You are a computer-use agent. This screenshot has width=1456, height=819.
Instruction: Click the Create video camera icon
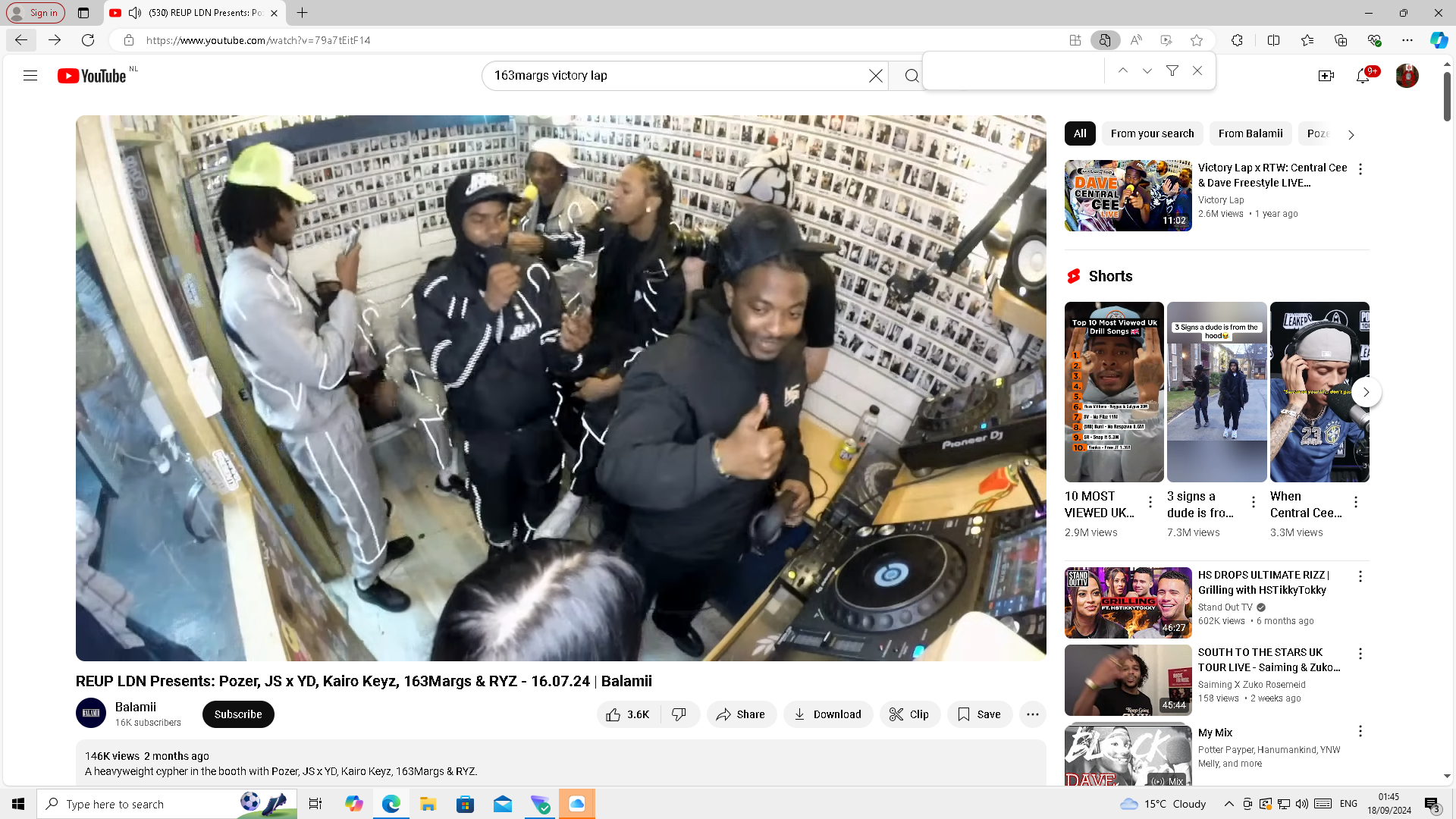click(x=1326, y=76)
